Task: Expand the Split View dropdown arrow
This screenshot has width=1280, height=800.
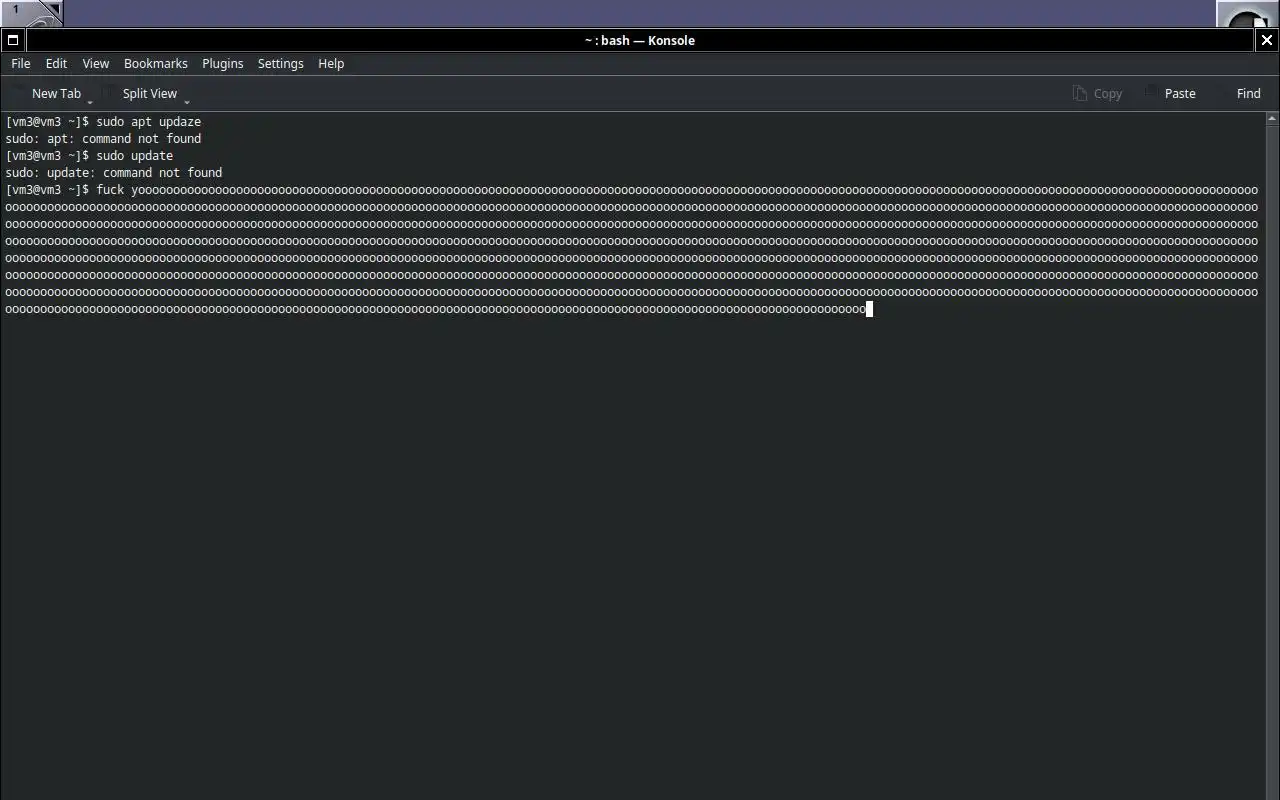Action: pos(186,100)
